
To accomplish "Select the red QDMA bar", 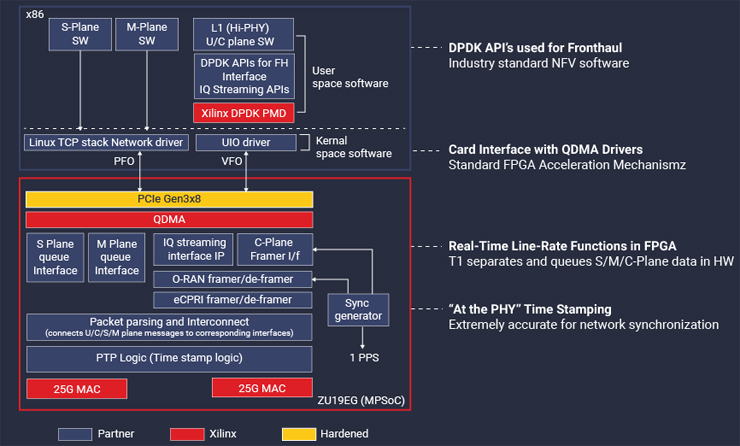I will pyautogui.click(x=169, y=219).
